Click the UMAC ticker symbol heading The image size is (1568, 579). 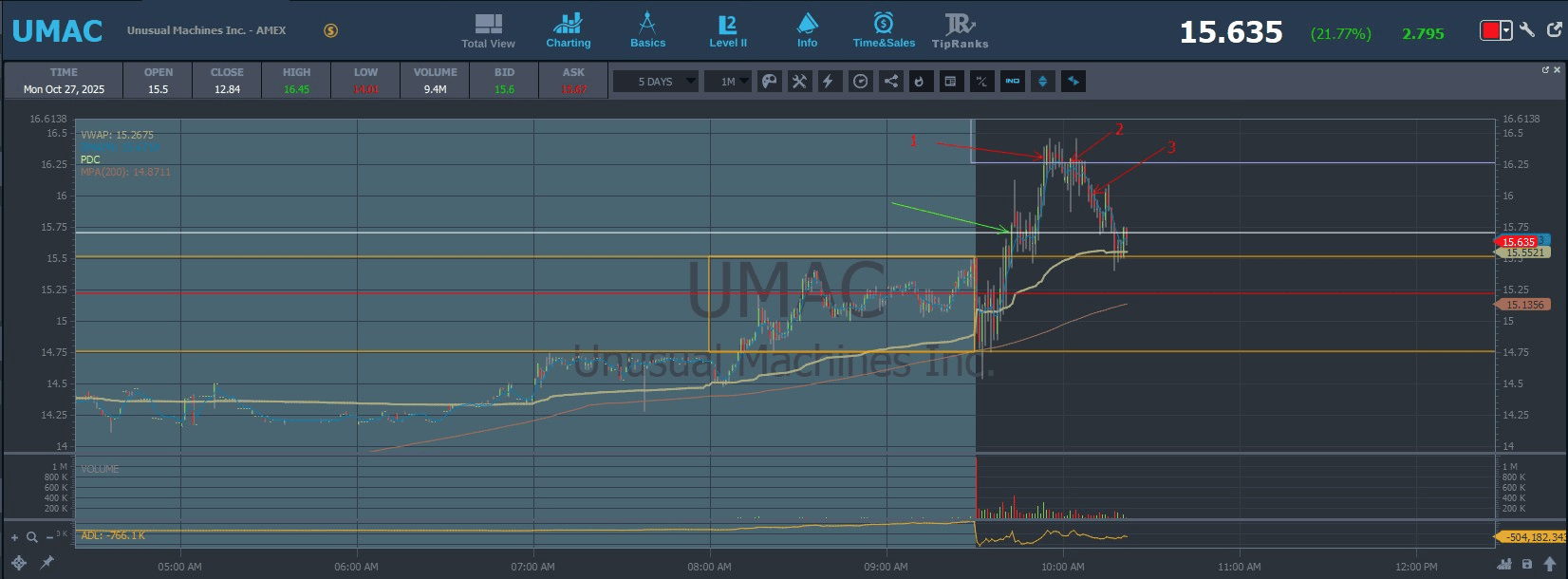click(57, 30)
